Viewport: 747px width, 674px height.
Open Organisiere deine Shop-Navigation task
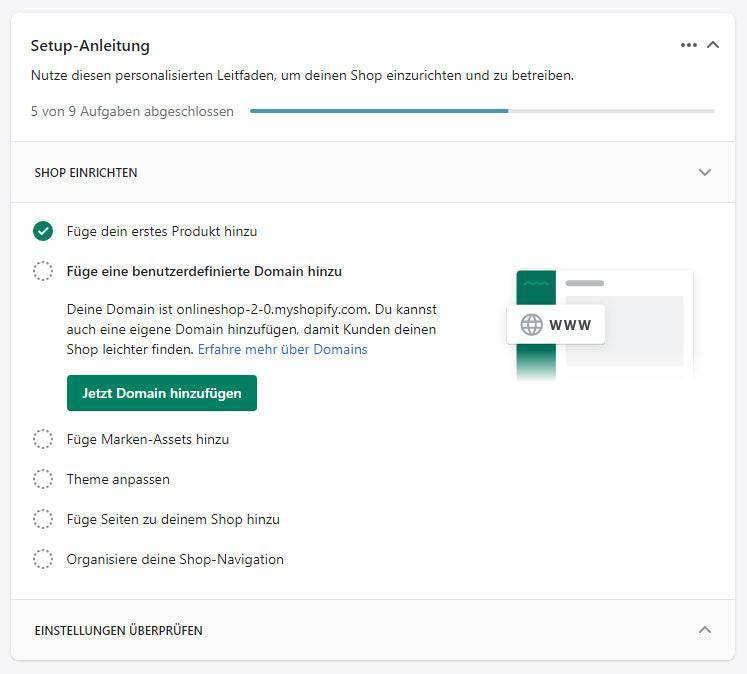tap(175, 559)
